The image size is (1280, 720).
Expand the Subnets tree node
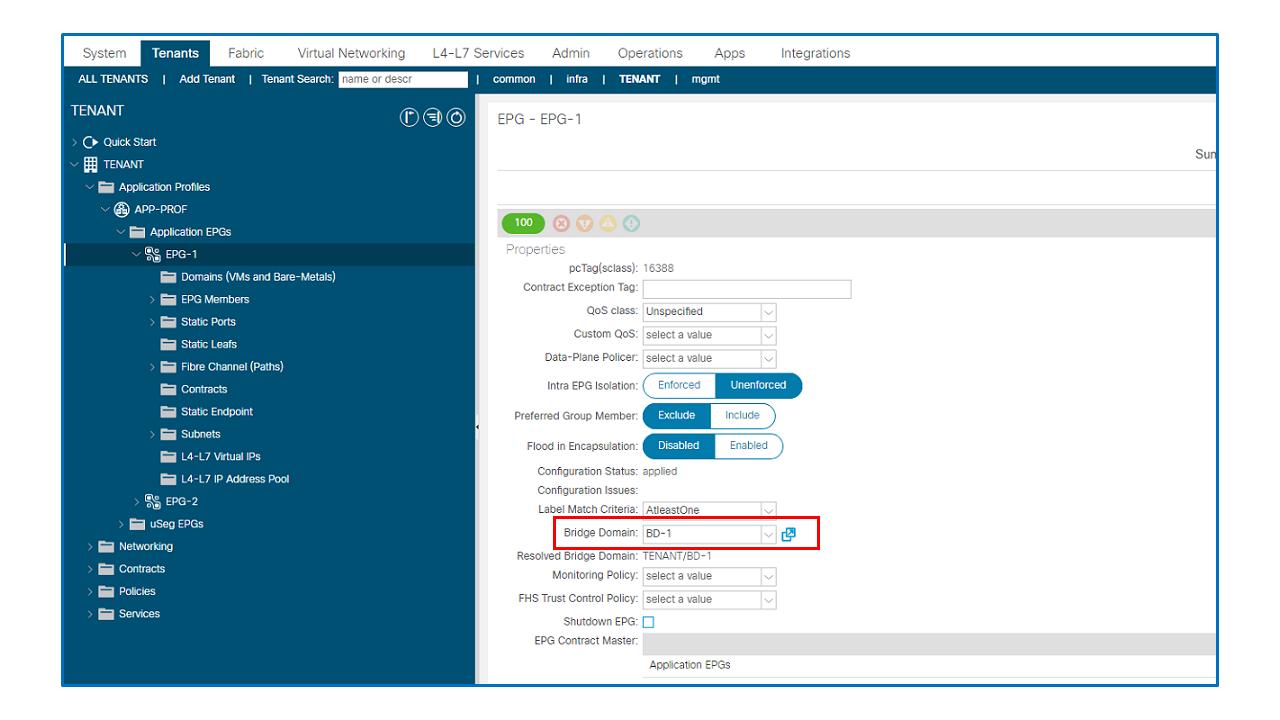153,434
